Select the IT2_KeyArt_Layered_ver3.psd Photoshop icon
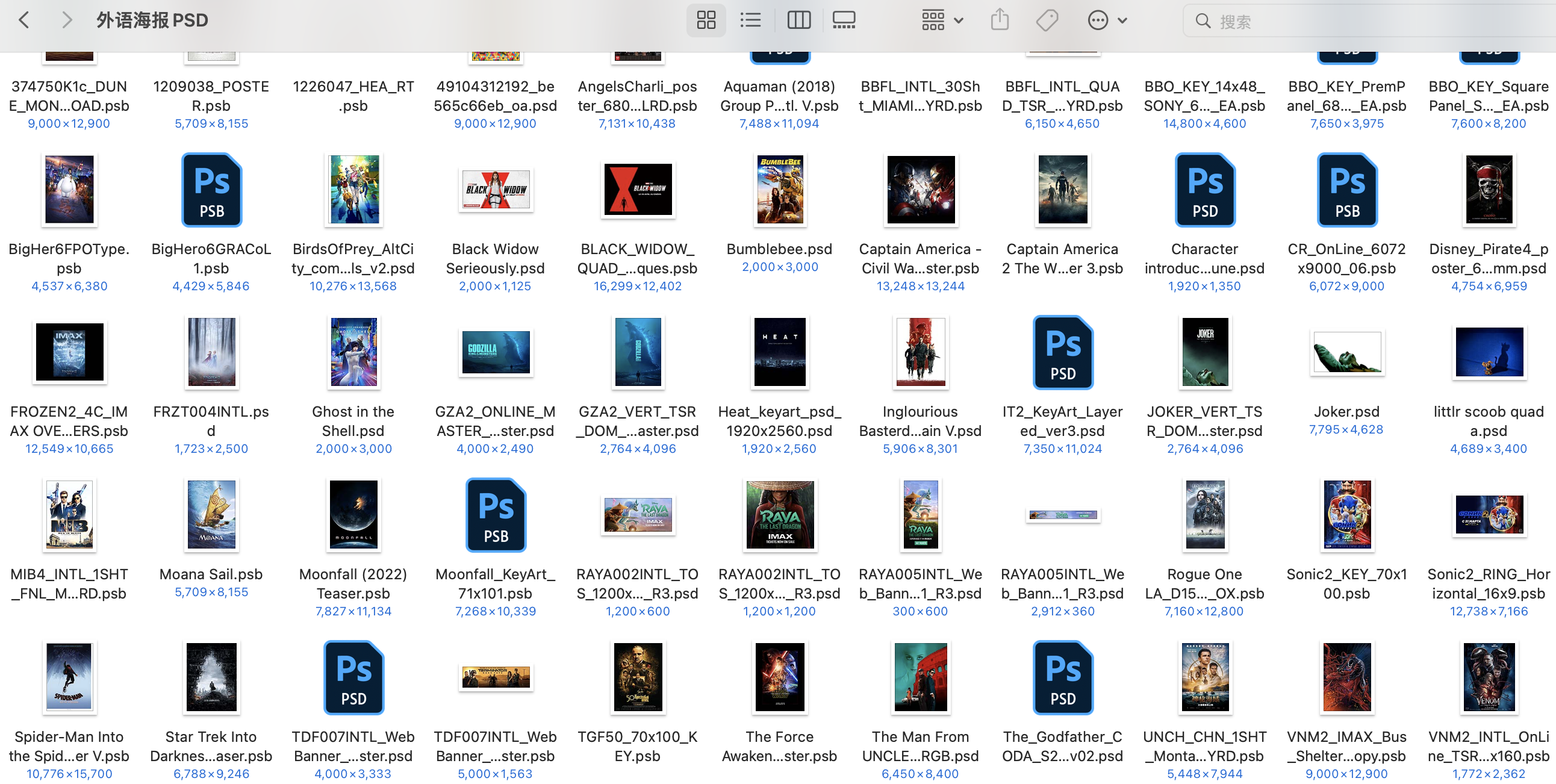 [x=1062, y=352]
